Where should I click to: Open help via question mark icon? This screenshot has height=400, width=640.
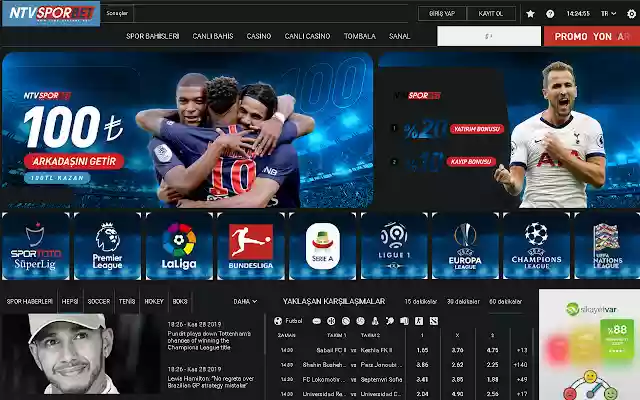coord(550,14)
